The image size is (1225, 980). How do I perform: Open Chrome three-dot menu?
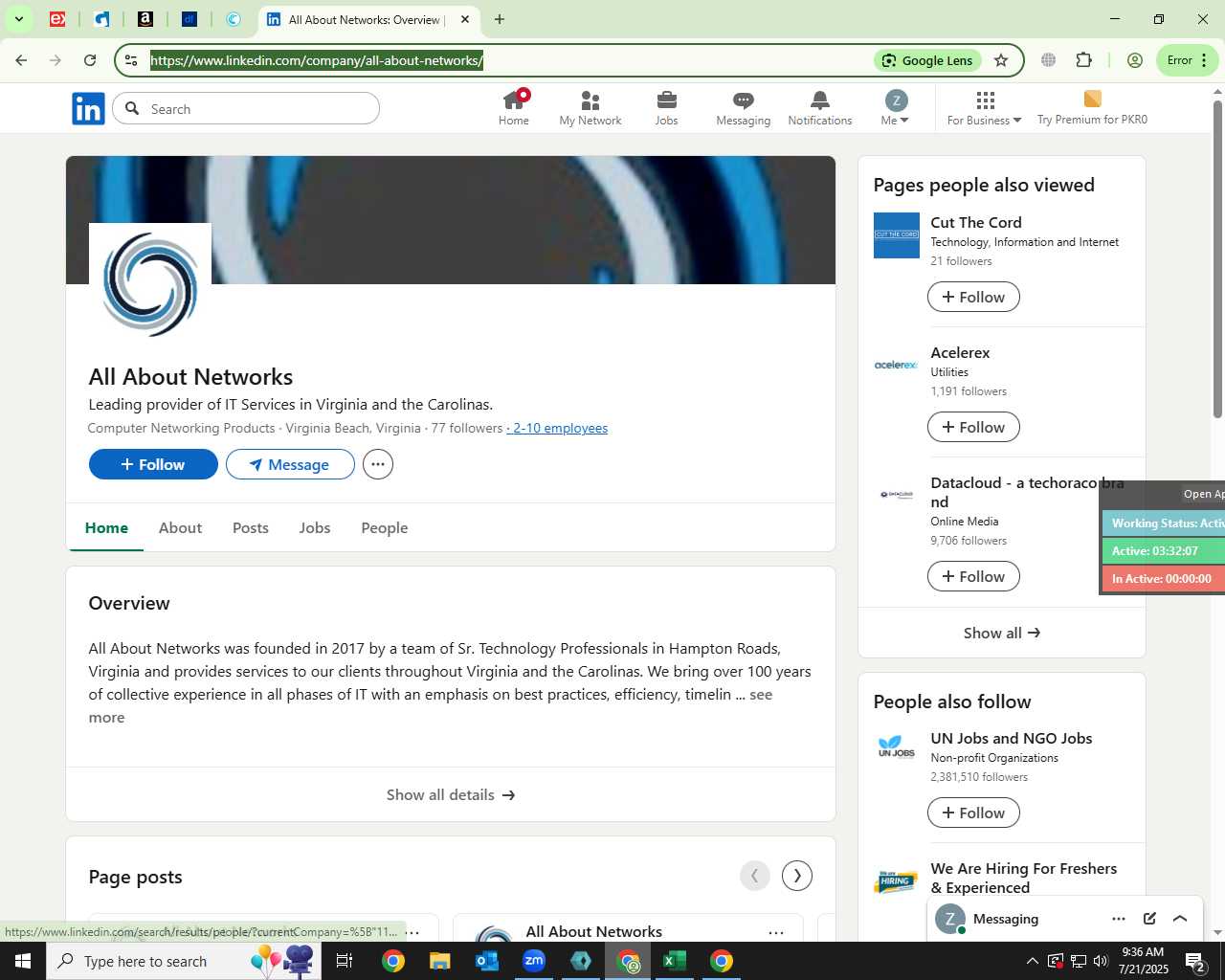1205,60
